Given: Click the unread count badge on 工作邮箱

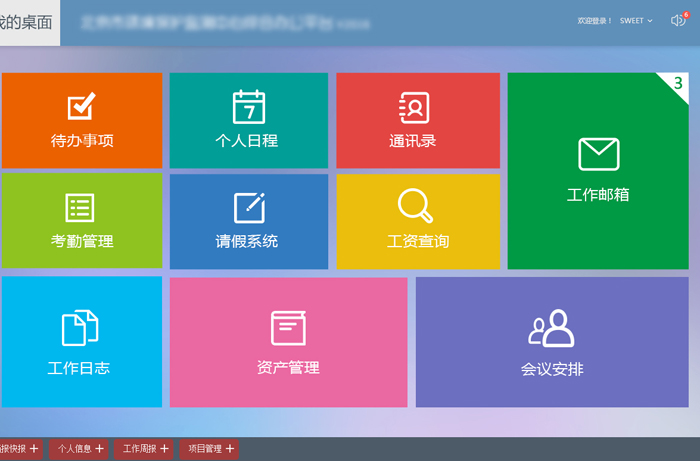Looking at the screenshot, I should 678,84.
